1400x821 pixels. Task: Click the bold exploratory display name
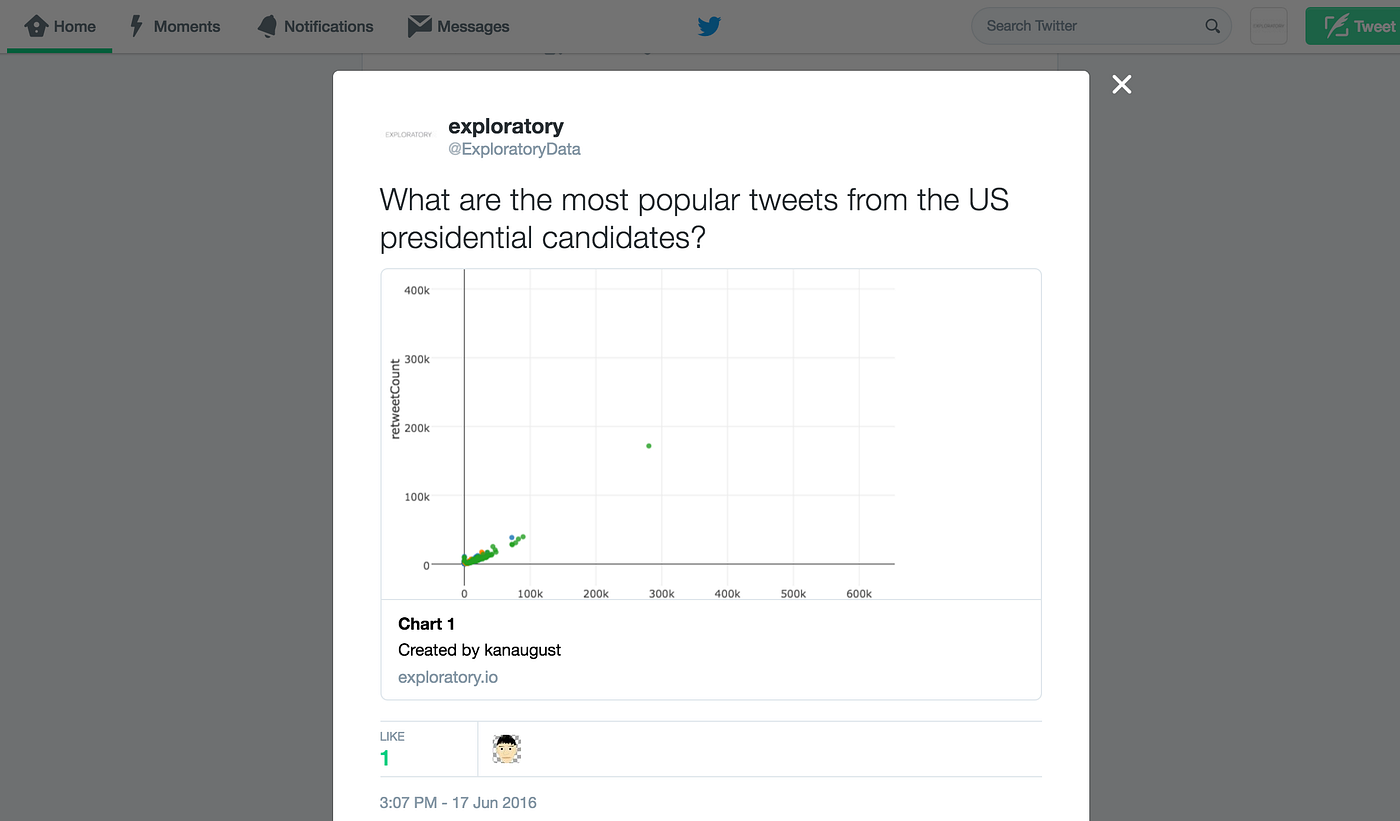coord(505,126)
